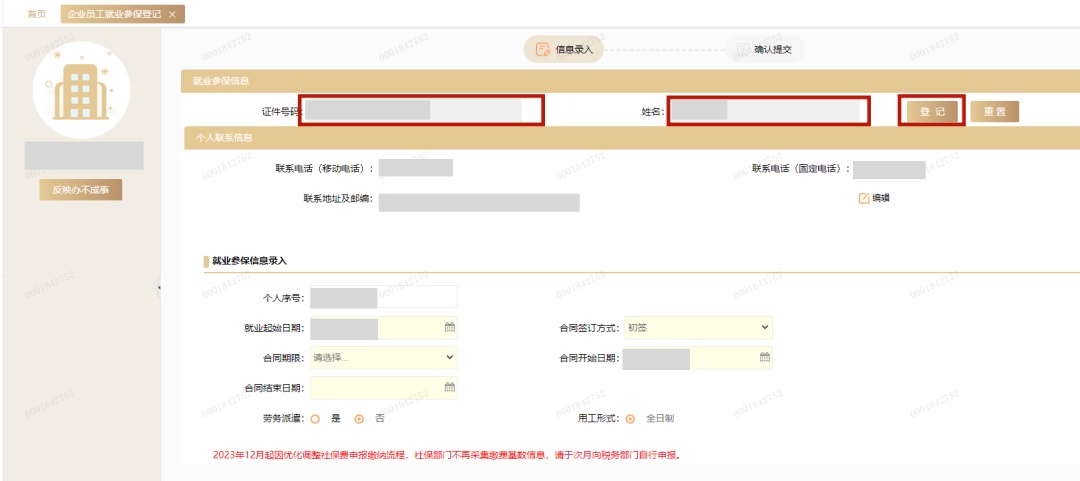Click the red 2023年12月 notice text
This screenshot has height=481, width=1080.
tap(447, 456)
